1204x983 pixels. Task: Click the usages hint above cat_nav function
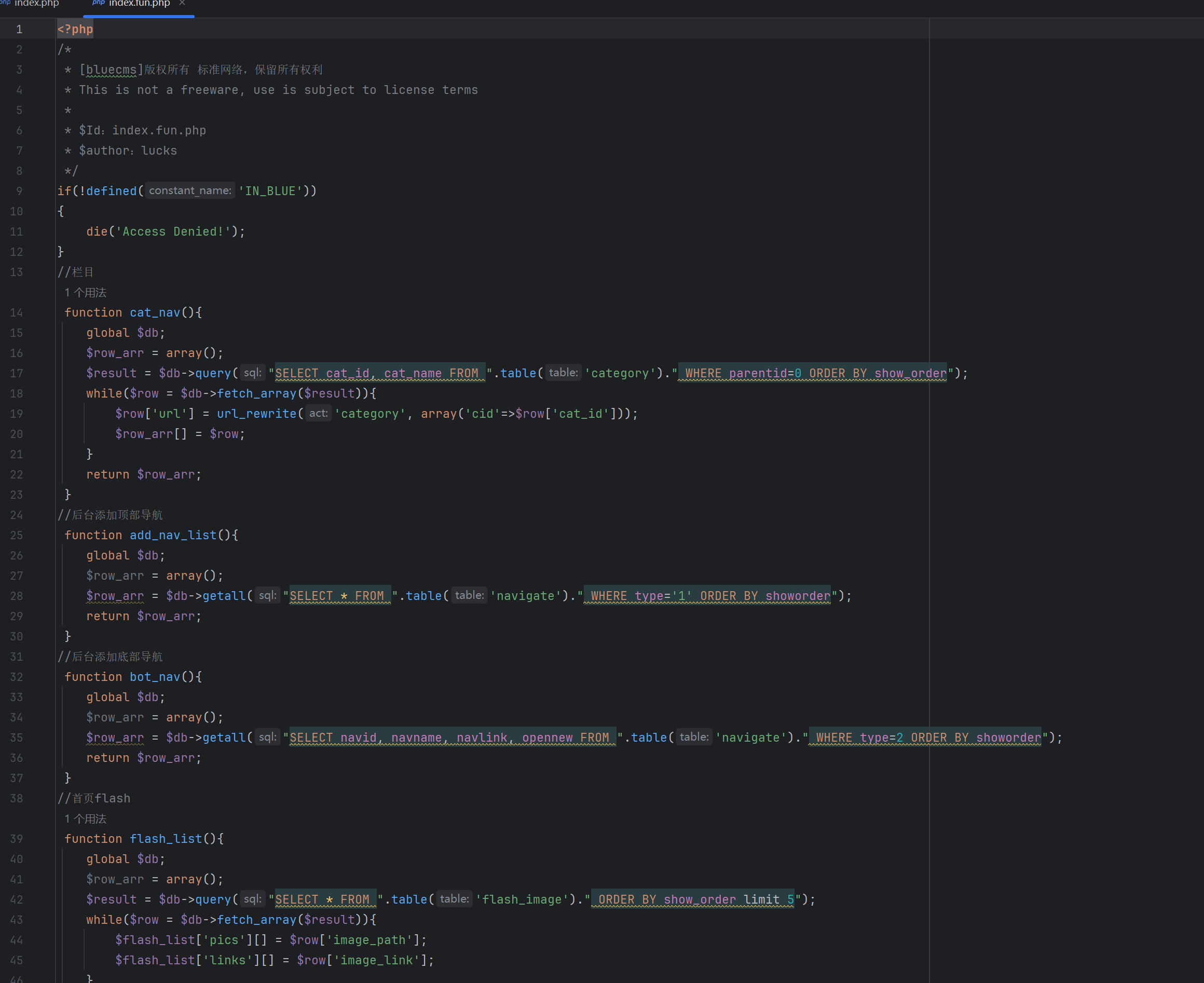[x=85, y=293]
